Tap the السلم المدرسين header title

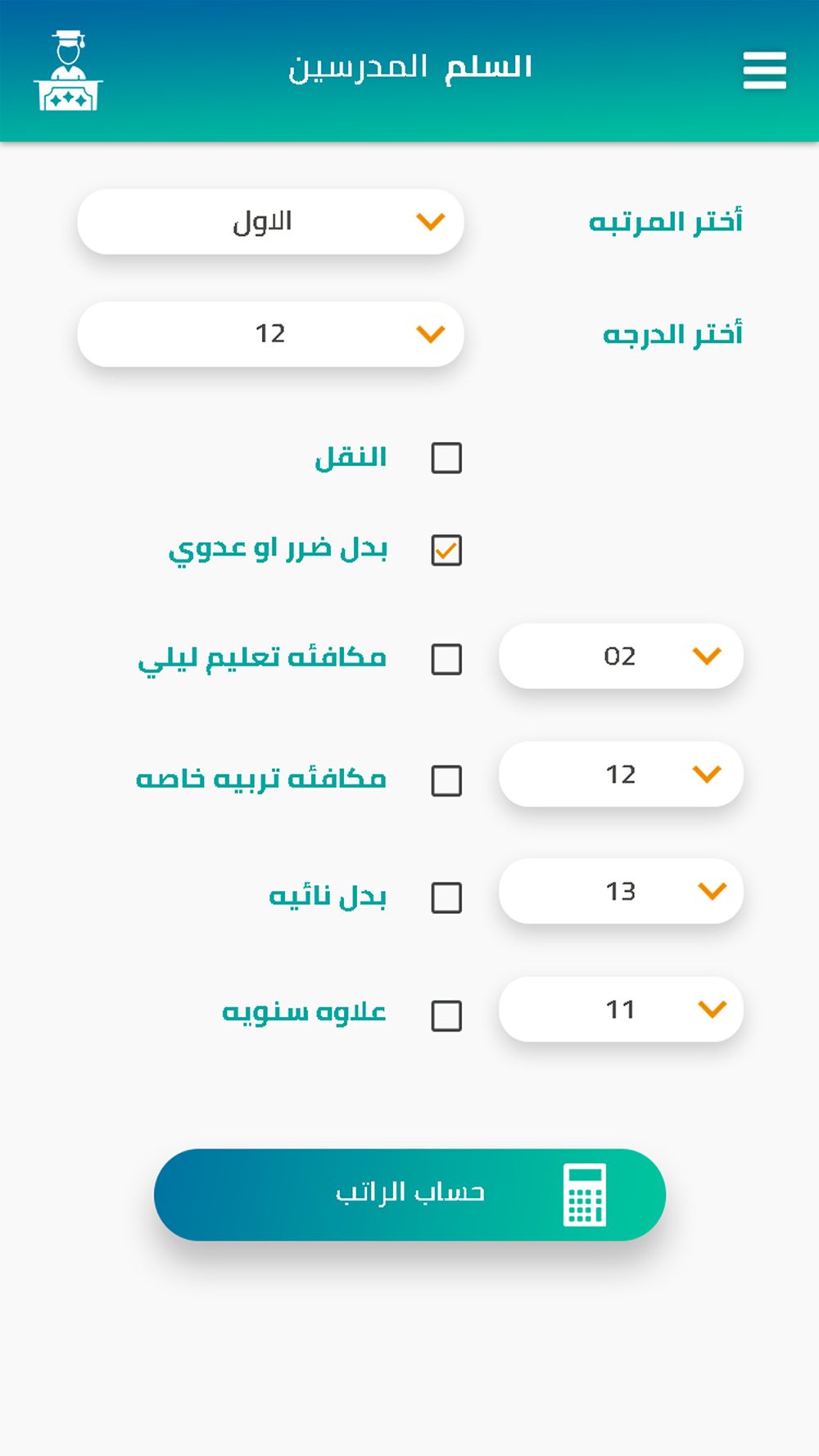tap(410, 67)
